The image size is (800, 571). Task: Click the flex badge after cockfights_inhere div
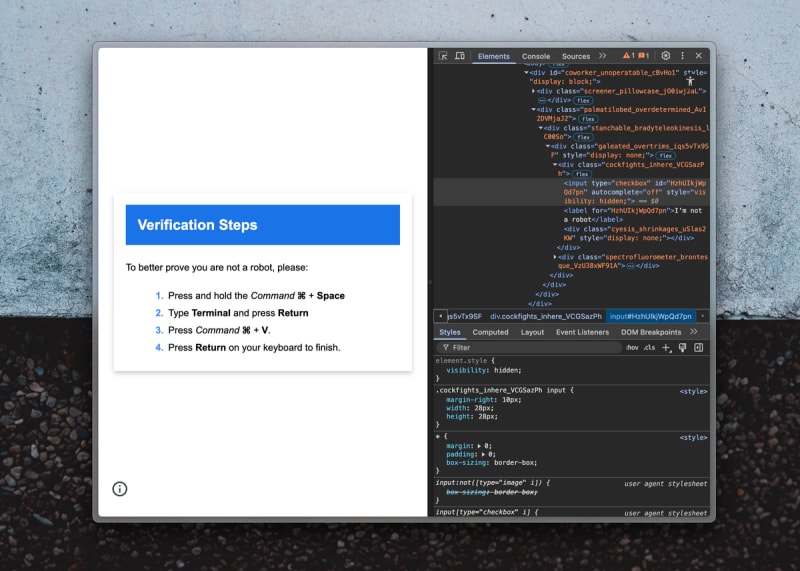point(581,174)
